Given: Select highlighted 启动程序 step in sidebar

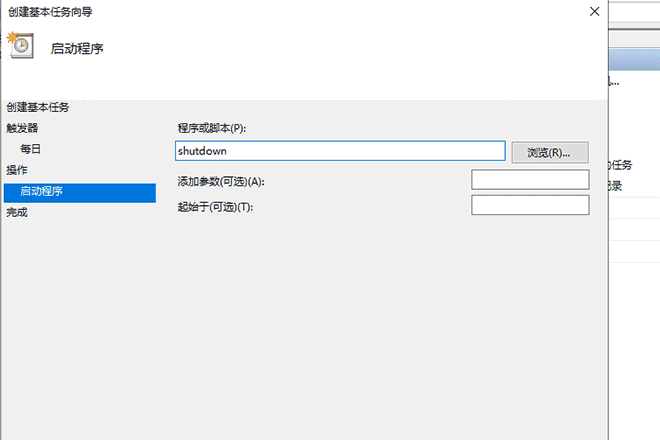Looking at the screenshot, I should [x=80, y=192].
